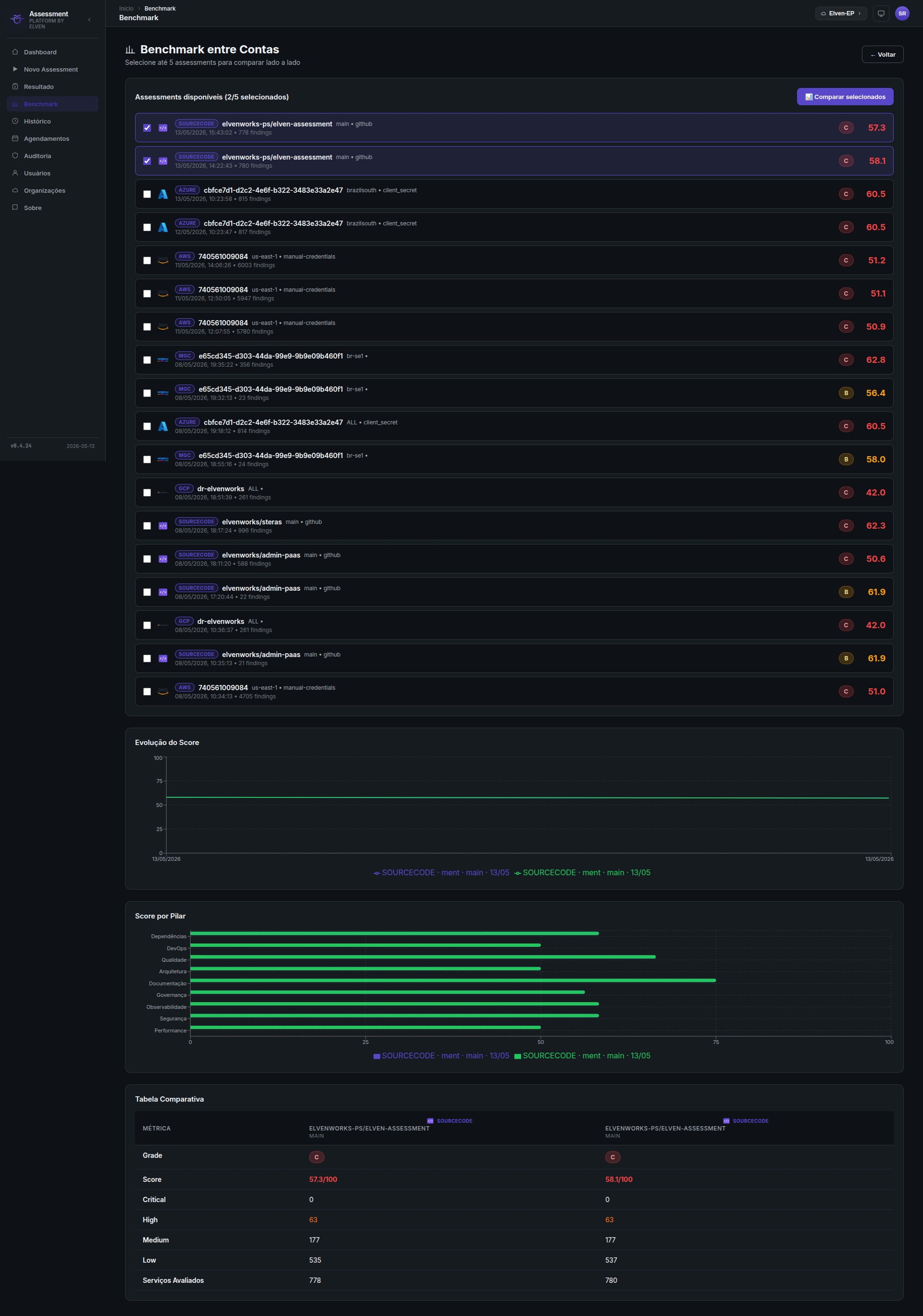Click the MÉTRICA column header
The height and width of the screenshot is (1316, 923).
pyautogui.click(x=157, y=1129)
